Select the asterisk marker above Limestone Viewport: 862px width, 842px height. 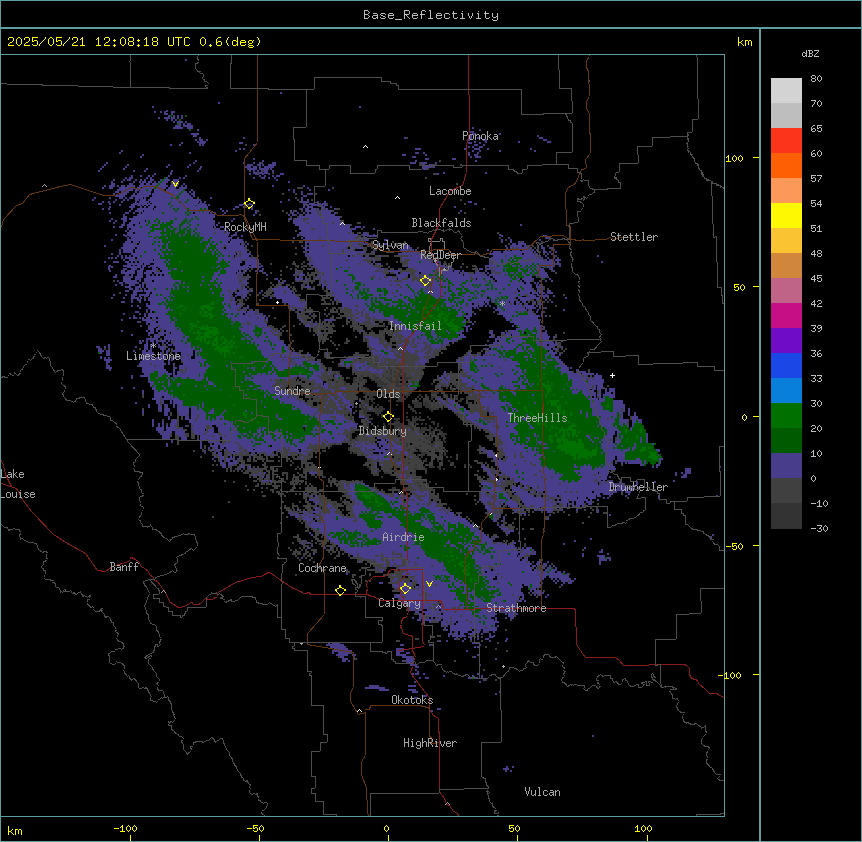153,345
